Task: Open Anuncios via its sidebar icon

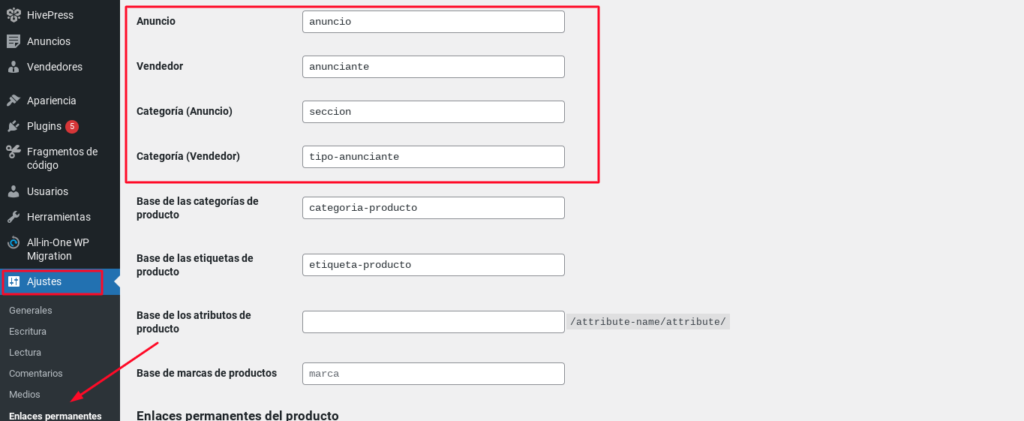Action: coord(13,41)
